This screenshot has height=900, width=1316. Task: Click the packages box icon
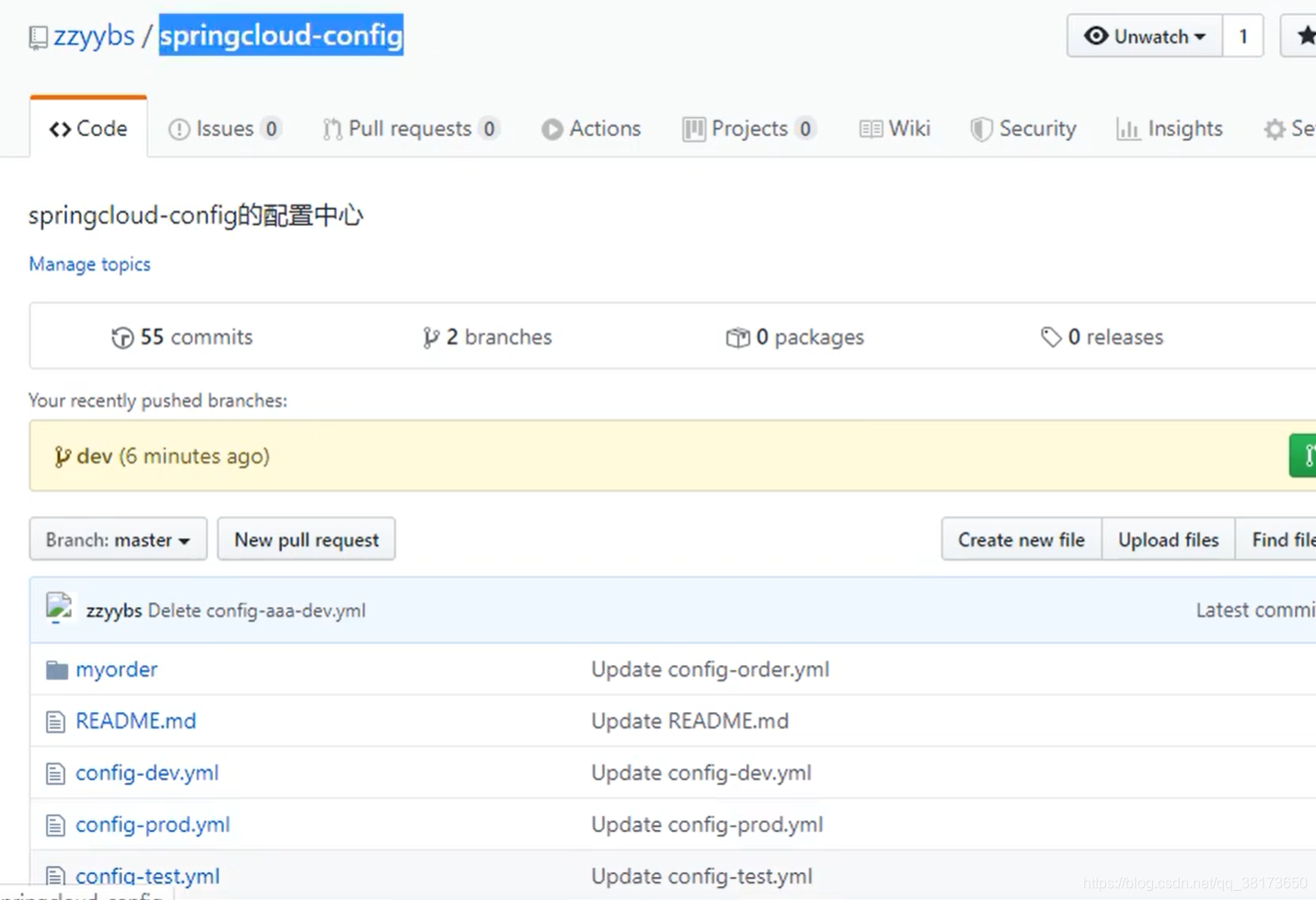738,338
